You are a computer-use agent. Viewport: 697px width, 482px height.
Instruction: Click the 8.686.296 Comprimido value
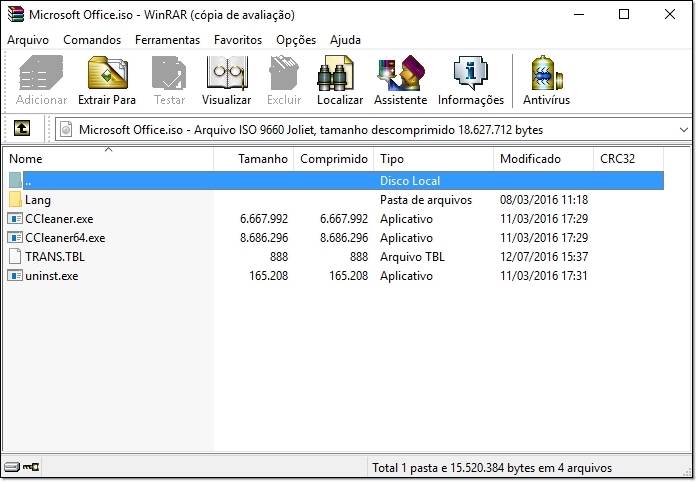coord(344,238)
